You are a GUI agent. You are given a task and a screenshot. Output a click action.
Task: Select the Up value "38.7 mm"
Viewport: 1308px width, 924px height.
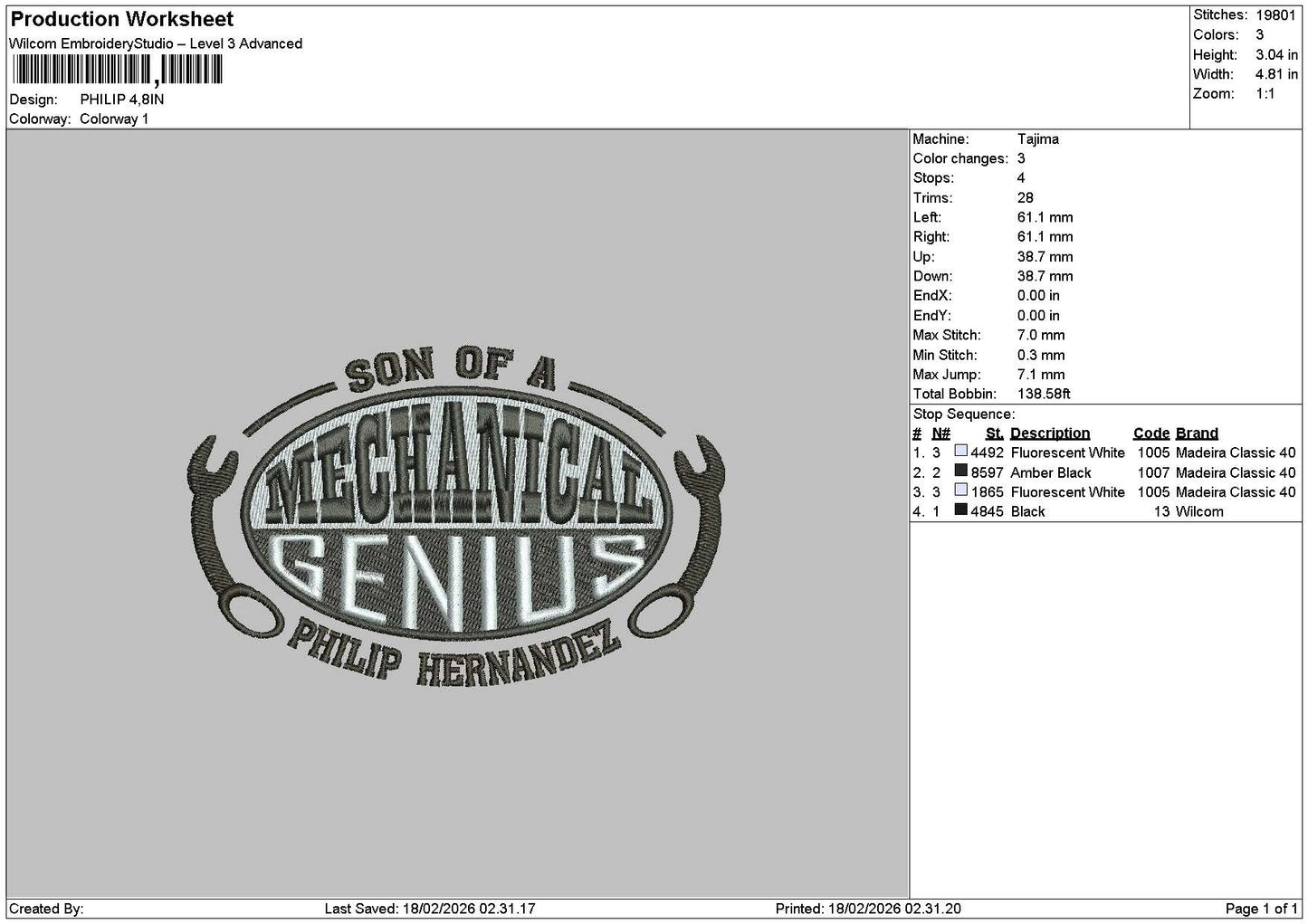1045,257
